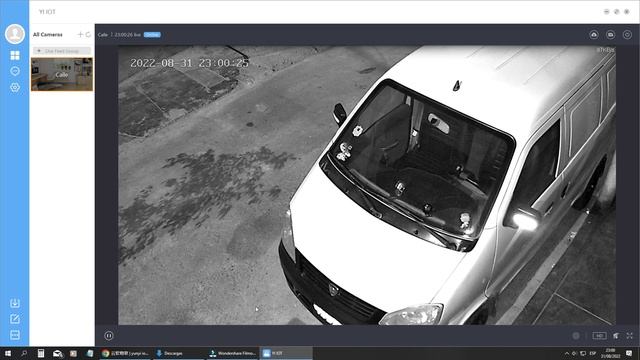Click the bottom-most left sidebar icon
Viewport: 640px width, 360px height.
[15, 335]
